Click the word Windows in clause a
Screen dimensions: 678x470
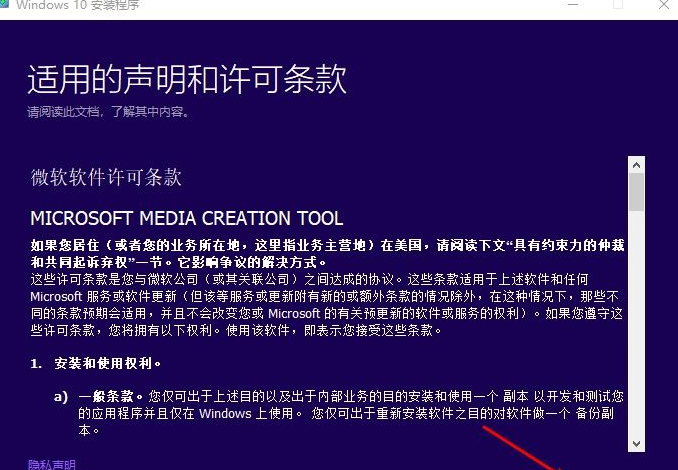225,413
